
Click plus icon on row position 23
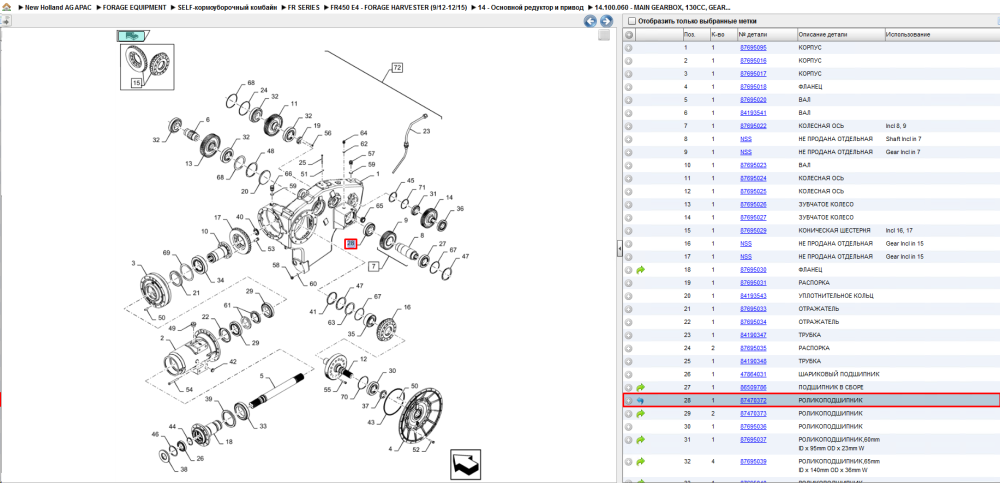click(629, 335)
